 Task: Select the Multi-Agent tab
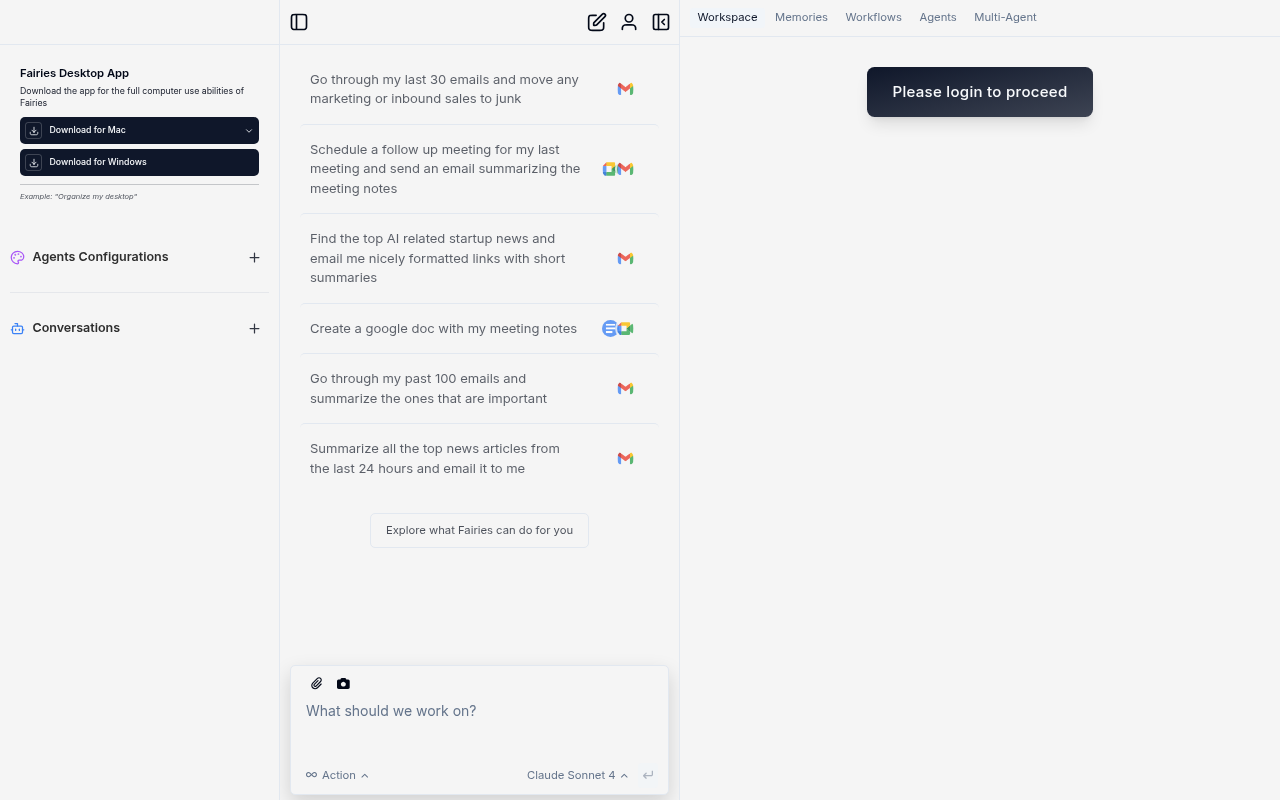pos(1005,17)
